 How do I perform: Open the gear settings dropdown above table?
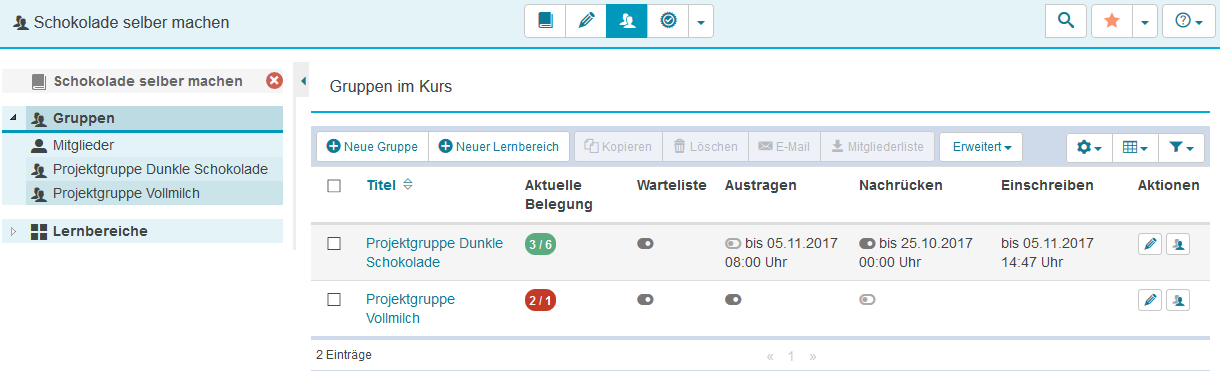click(1089, 147)
